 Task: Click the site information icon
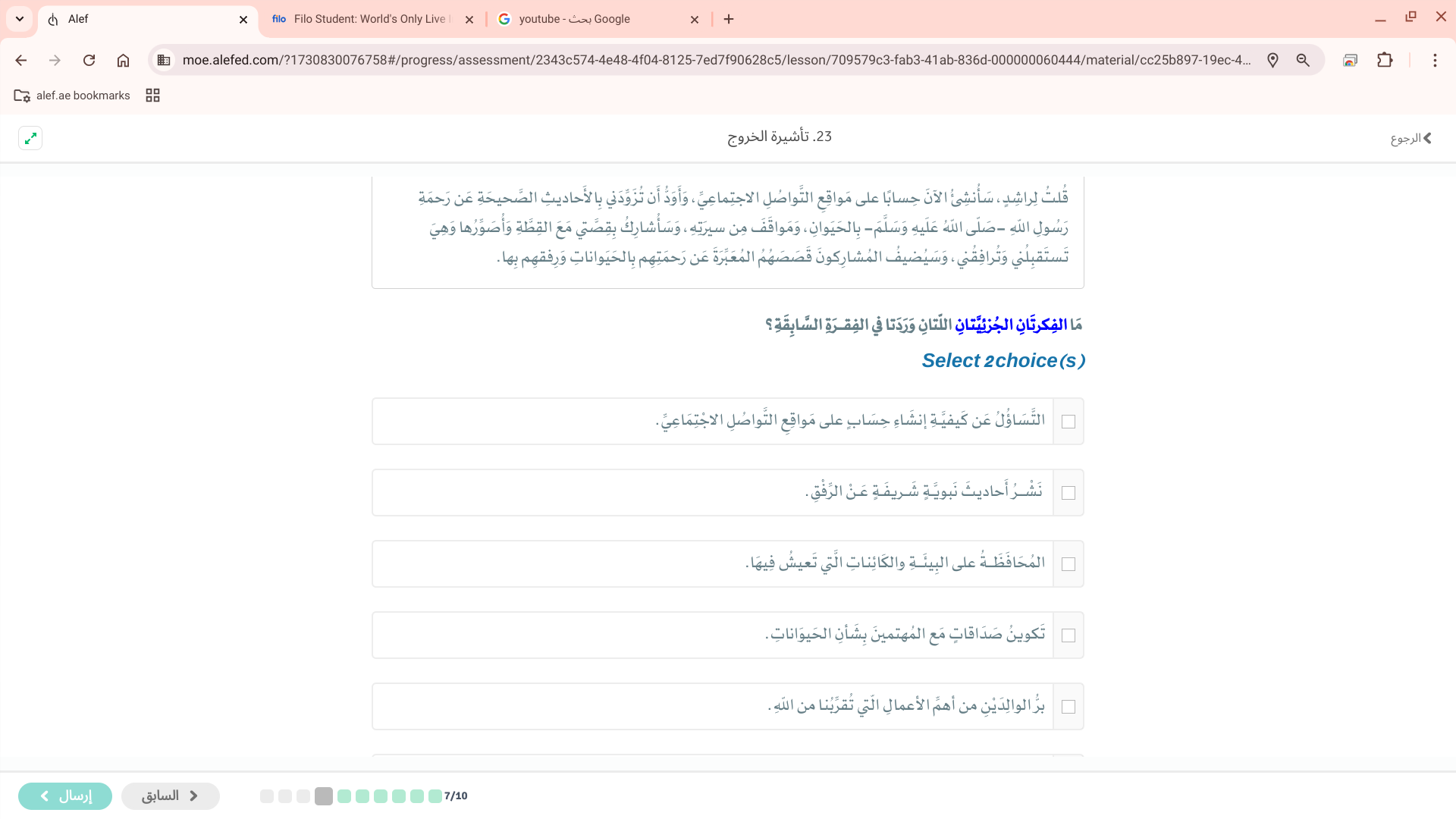pos(164,61)
